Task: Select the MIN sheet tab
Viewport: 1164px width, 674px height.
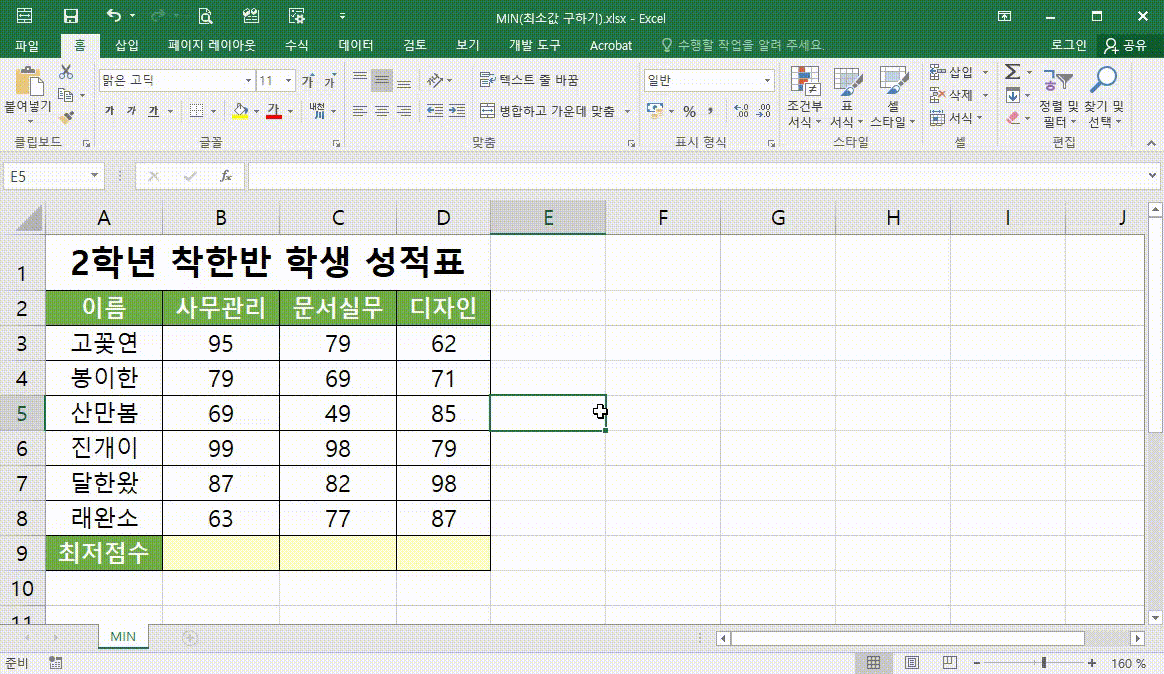Action: tap(123, 636)
